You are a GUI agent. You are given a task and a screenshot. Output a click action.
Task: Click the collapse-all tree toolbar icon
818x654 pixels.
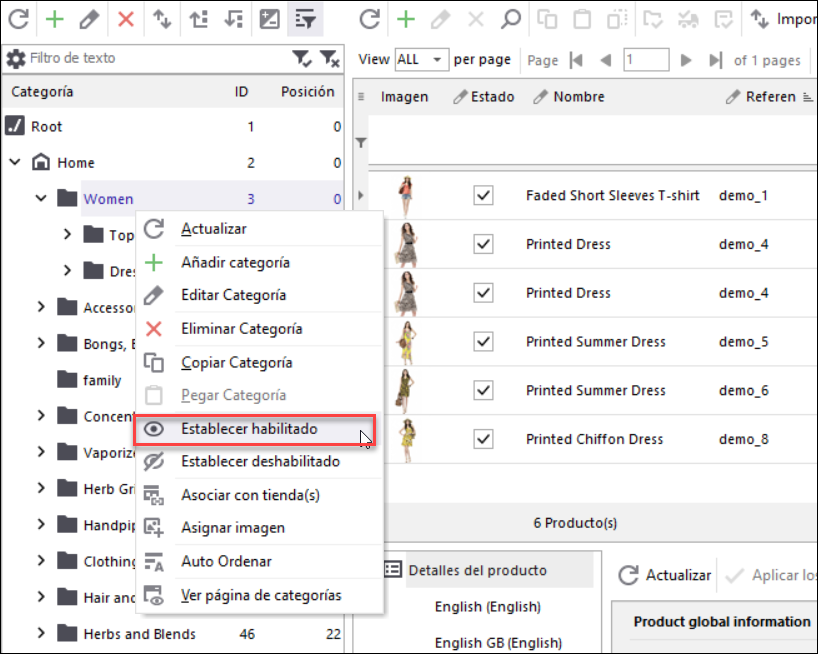click(234, 19)
